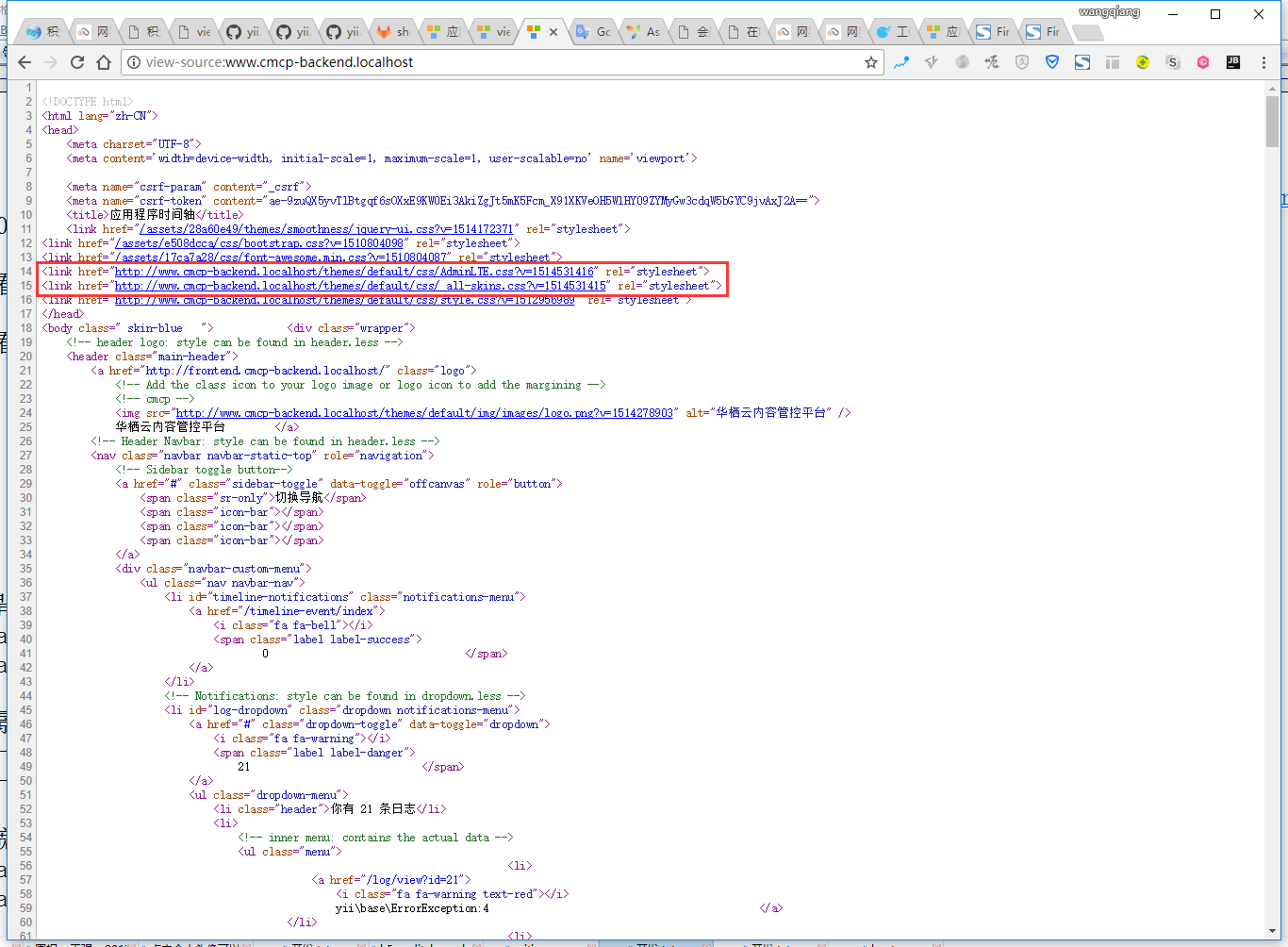The image size is (1288, 947).
Task: Bookmark this page with the star
Action: click(x=870, y=62)
